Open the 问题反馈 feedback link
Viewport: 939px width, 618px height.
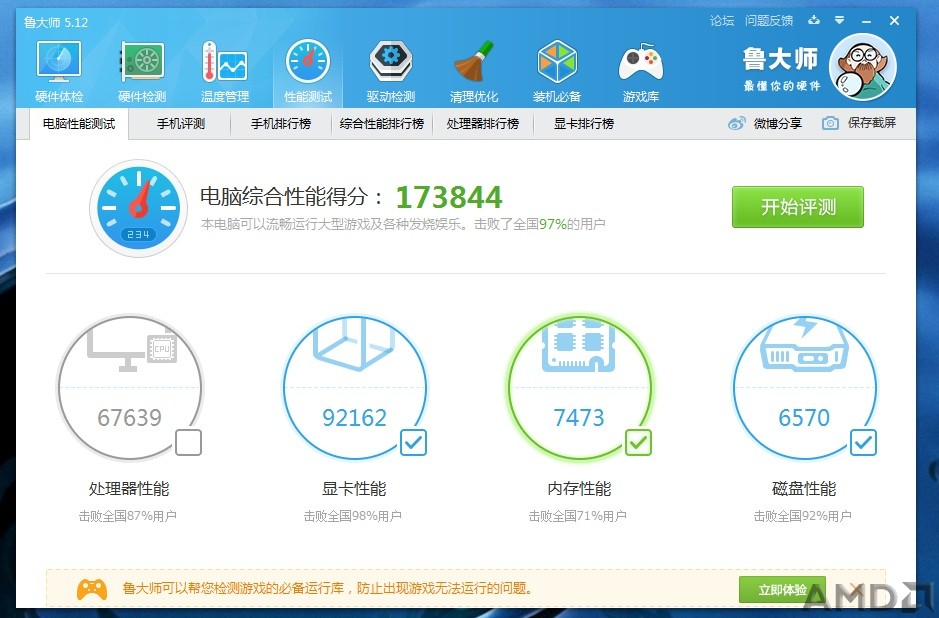point(769,21)
